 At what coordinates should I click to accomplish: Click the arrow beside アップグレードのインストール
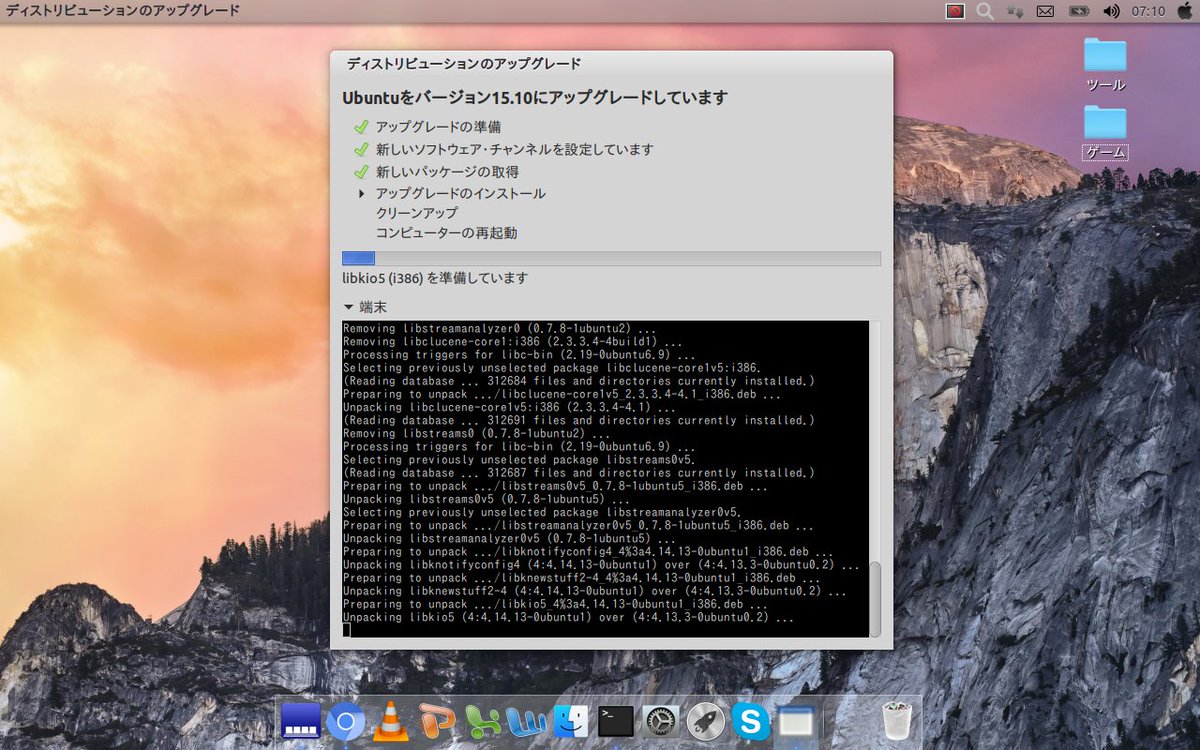tap(361, 193)
